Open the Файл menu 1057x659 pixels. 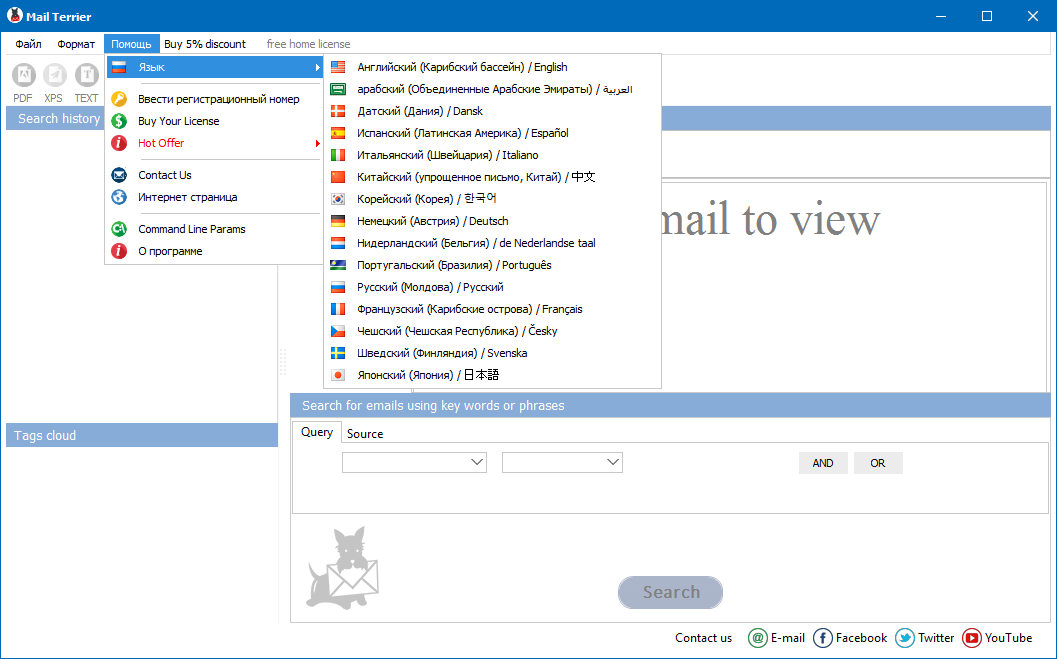[x=28, y=44]
